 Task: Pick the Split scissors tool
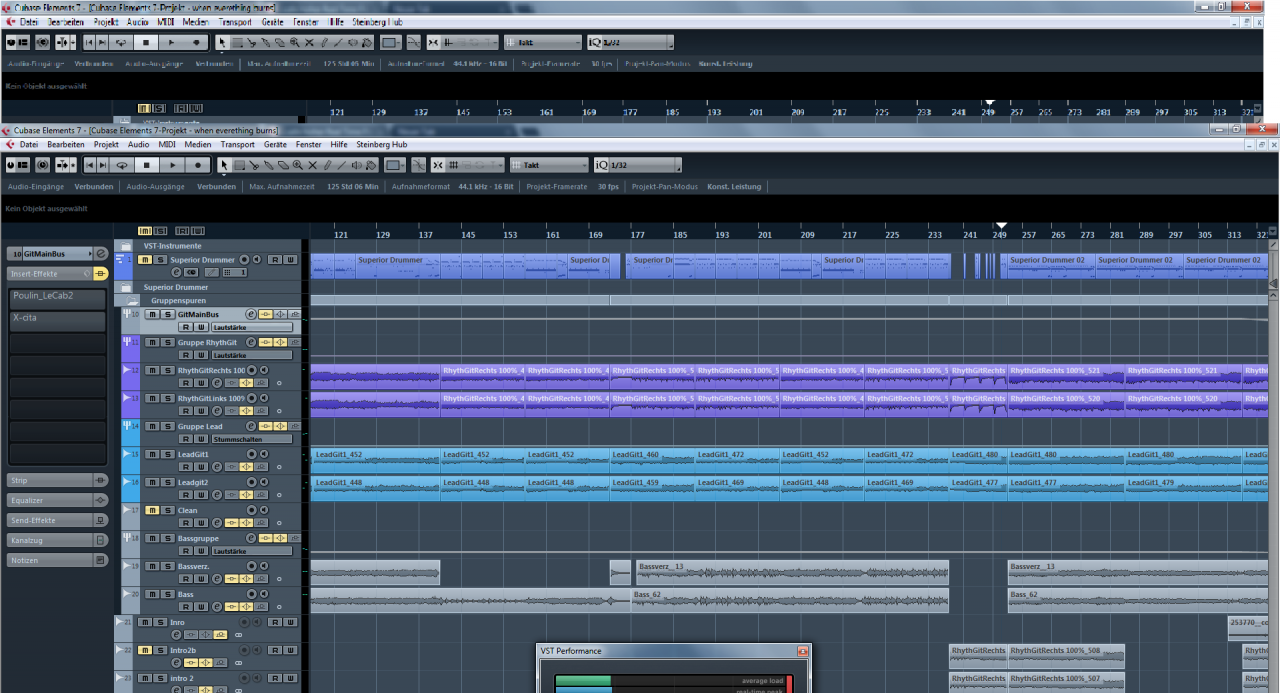click(x=254, y=165)
